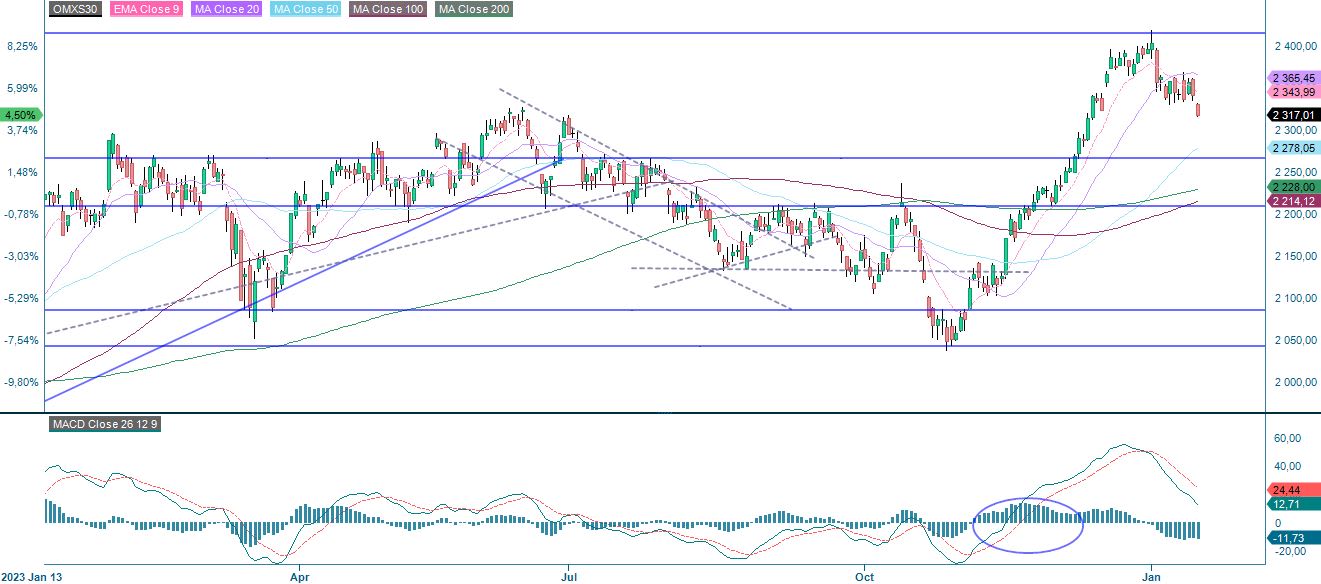Click the 8,25% left axis label
The width and height of the screenshot is (1321, 584).
(22, 46)
